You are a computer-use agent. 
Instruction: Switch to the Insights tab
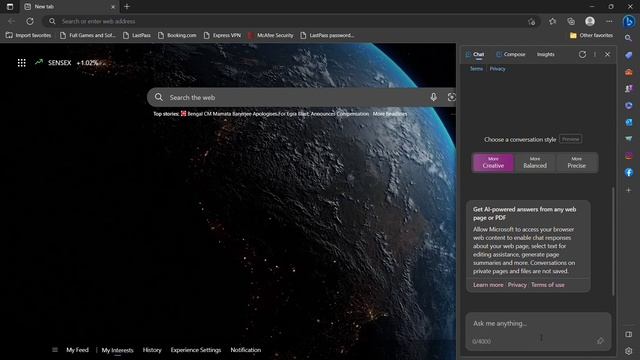(x=545, y=54)
